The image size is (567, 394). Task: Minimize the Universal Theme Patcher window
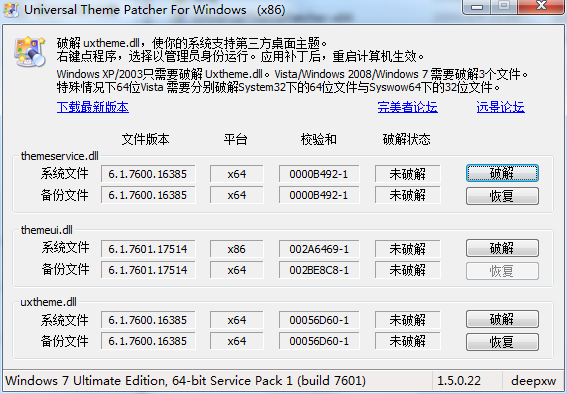[x=477, y=7]
